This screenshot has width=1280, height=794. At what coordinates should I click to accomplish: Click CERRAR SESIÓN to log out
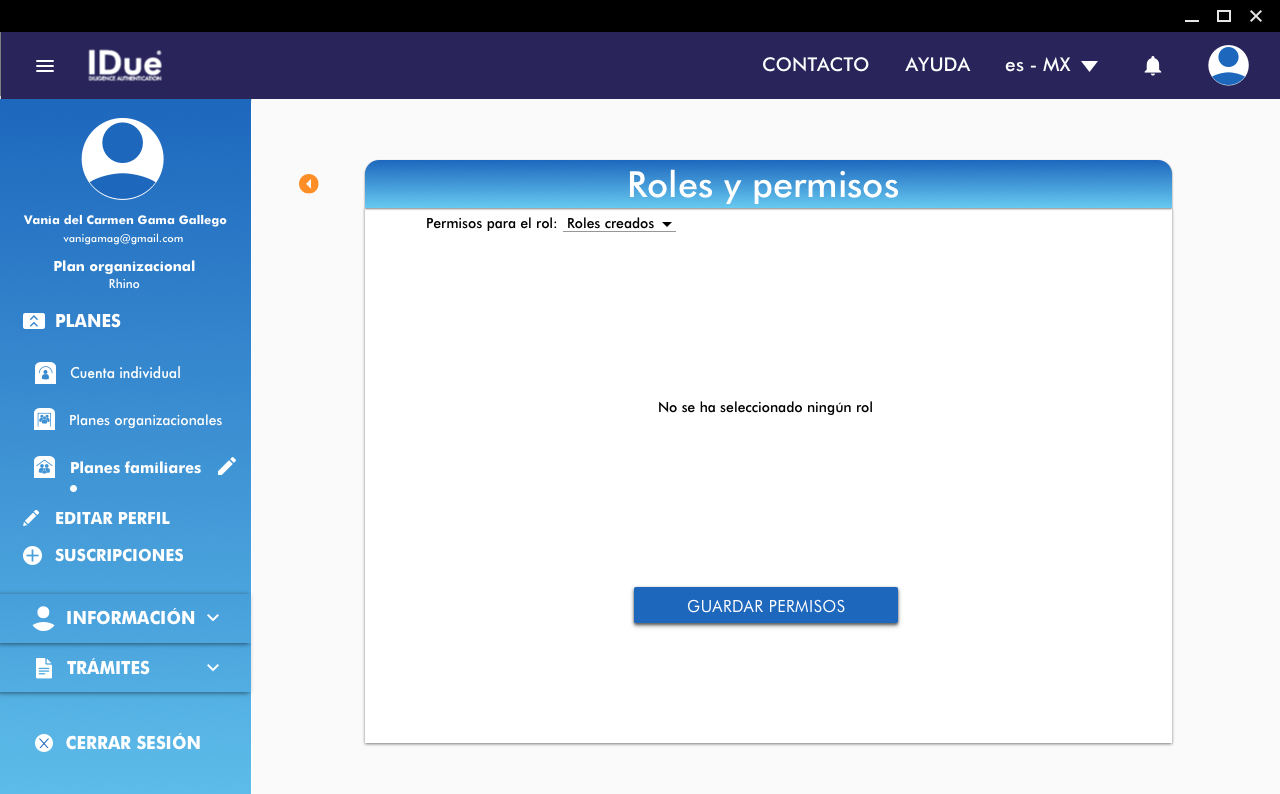click(118, 743)
